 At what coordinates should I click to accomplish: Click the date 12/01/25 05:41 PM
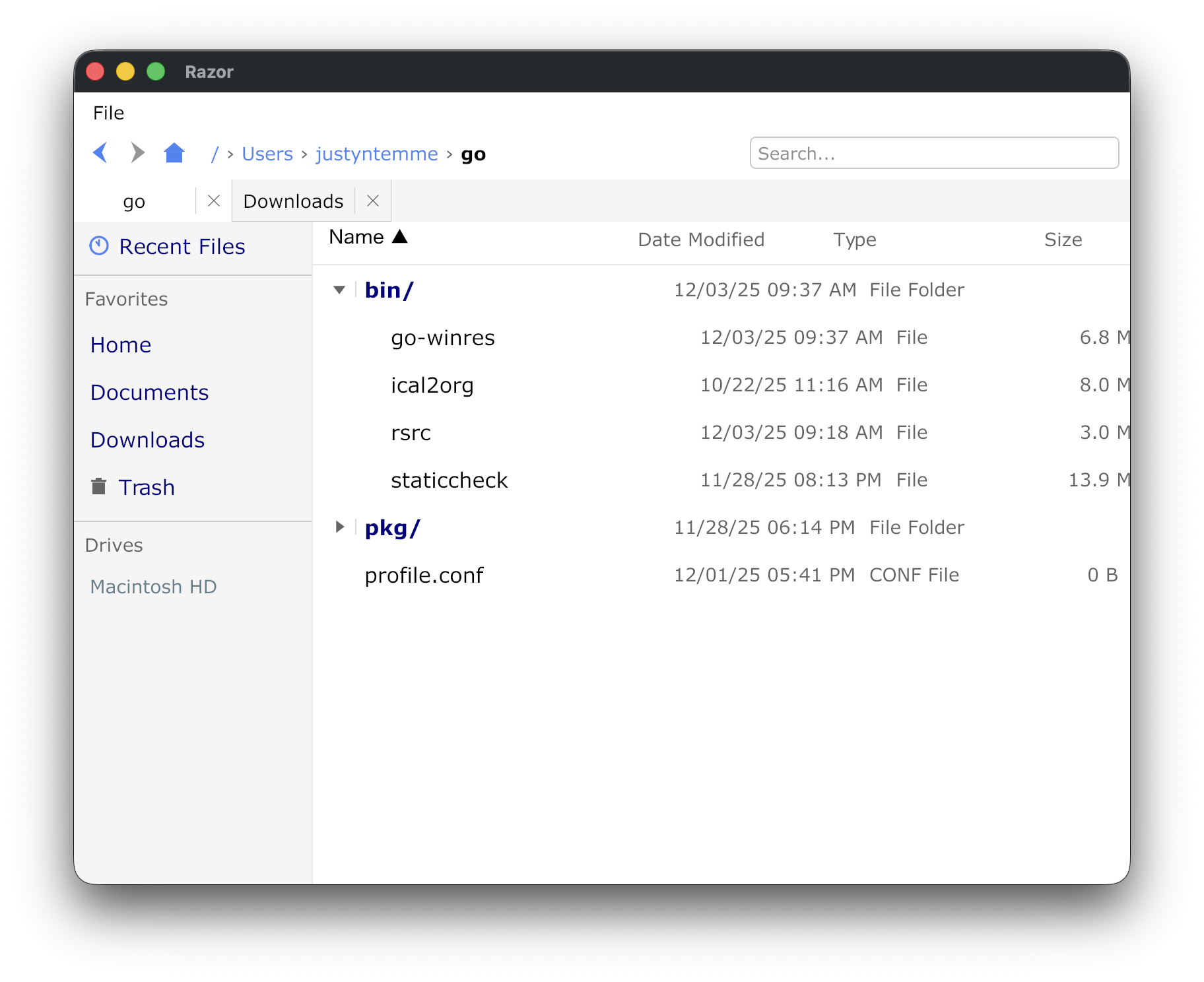tap(764, 575)
